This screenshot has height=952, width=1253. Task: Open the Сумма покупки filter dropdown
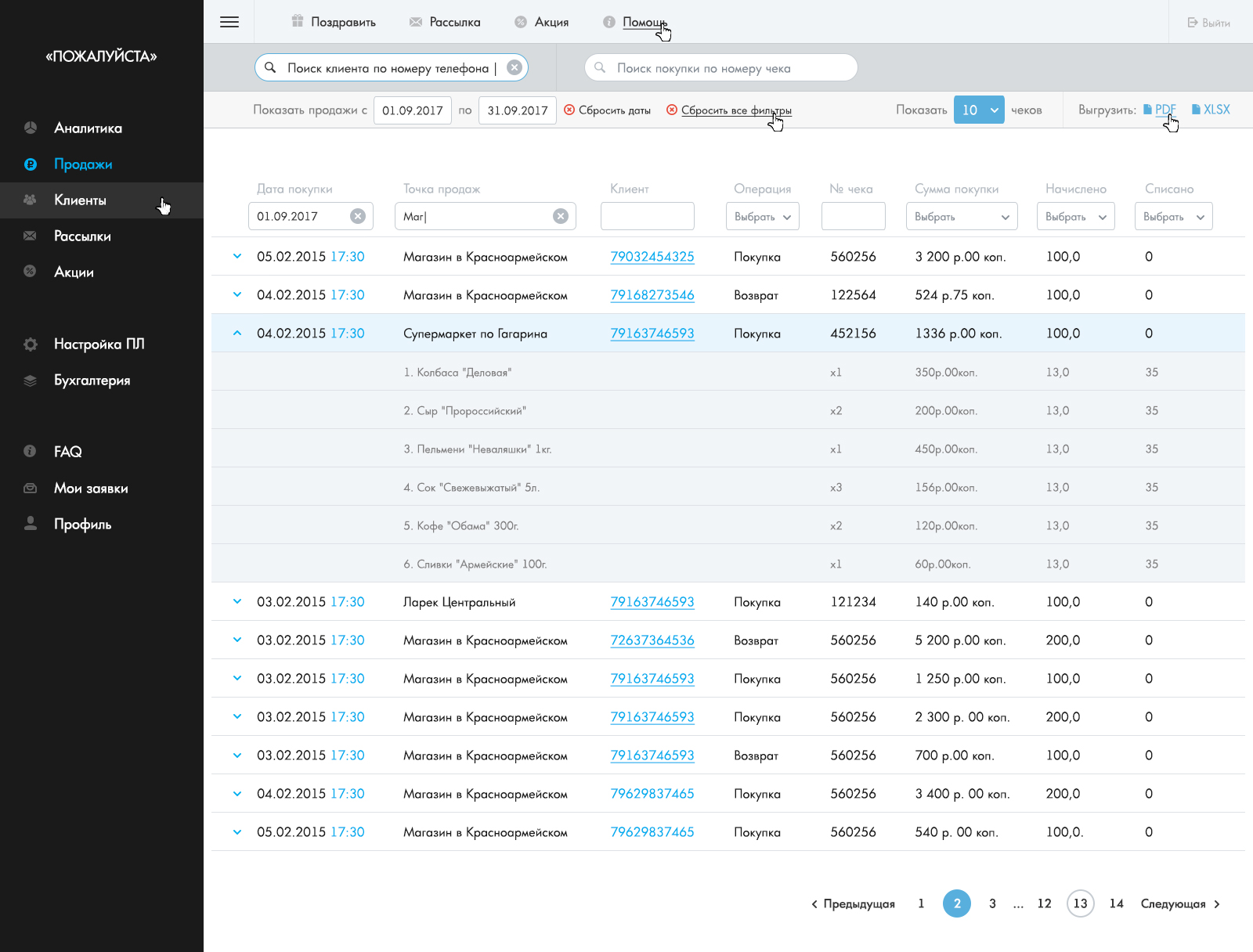(962, 216)
